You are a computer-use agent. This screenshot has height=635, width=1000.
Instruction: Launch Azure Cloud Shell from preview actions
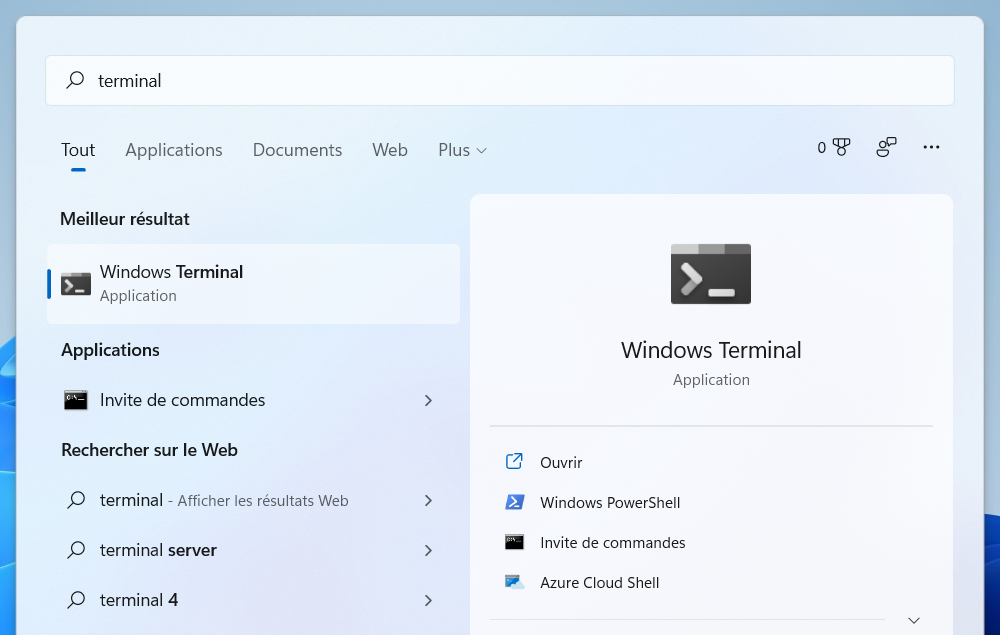point(599,583)
